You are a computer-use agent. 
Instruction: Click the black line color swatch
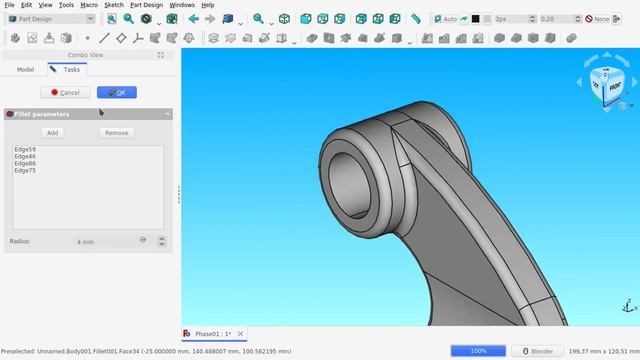click(476, 19)
